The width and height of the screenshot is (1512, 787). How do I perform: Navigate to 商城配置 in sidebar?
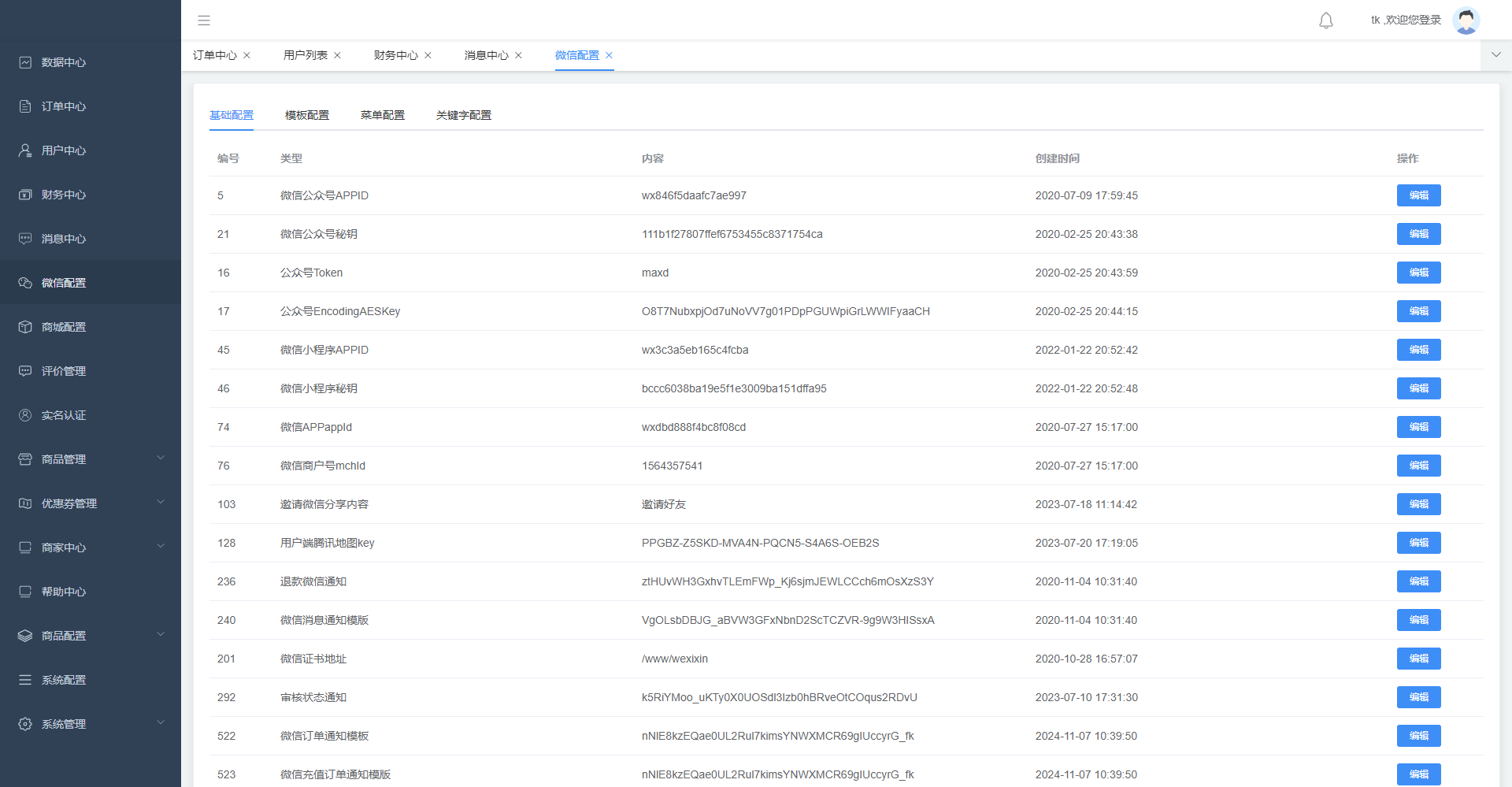point(64,327)
